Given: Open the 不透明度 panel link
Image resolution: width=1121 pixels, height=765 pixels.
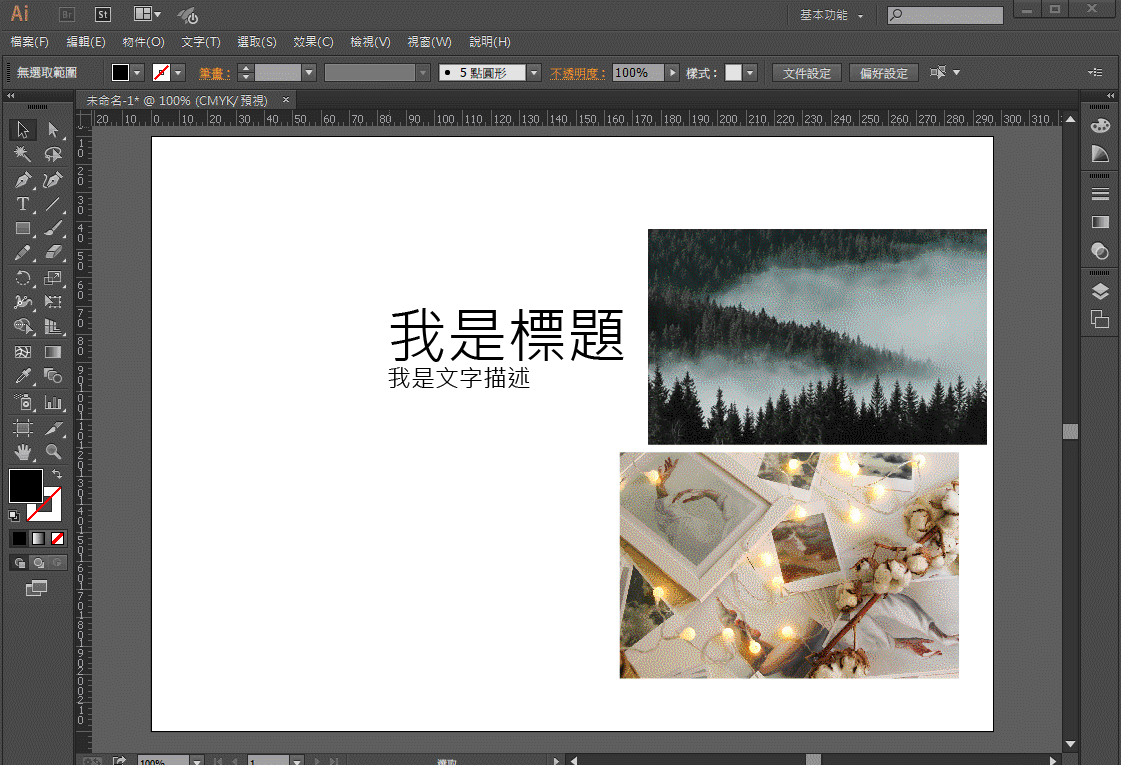Looking at the screenshot, I should click(578, 73).
